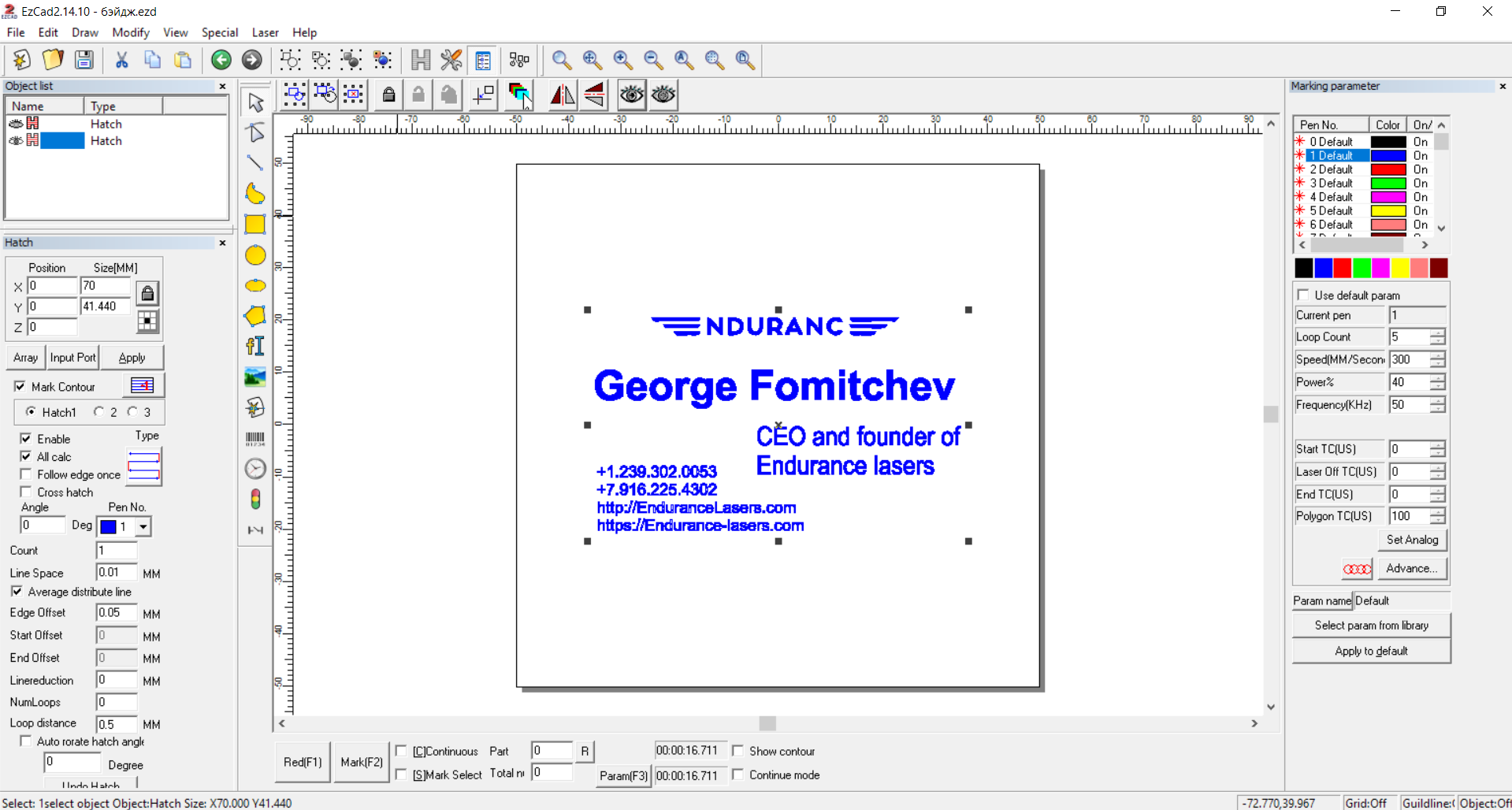This screenshot has height=810, width=1512.
Task: Click the Speed stepper arrows
Action: coord(1438,359)
